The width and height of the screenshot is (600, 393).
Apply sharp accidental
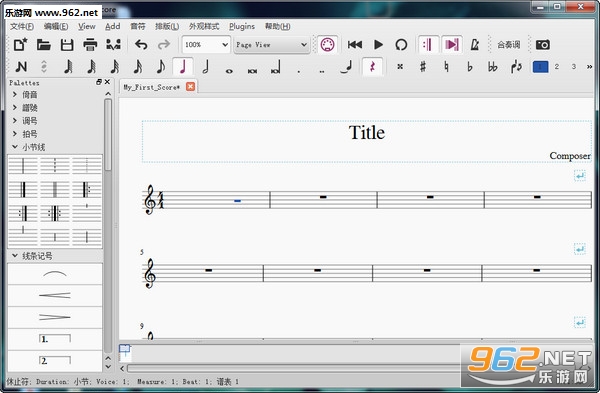[x=423, y=67]
